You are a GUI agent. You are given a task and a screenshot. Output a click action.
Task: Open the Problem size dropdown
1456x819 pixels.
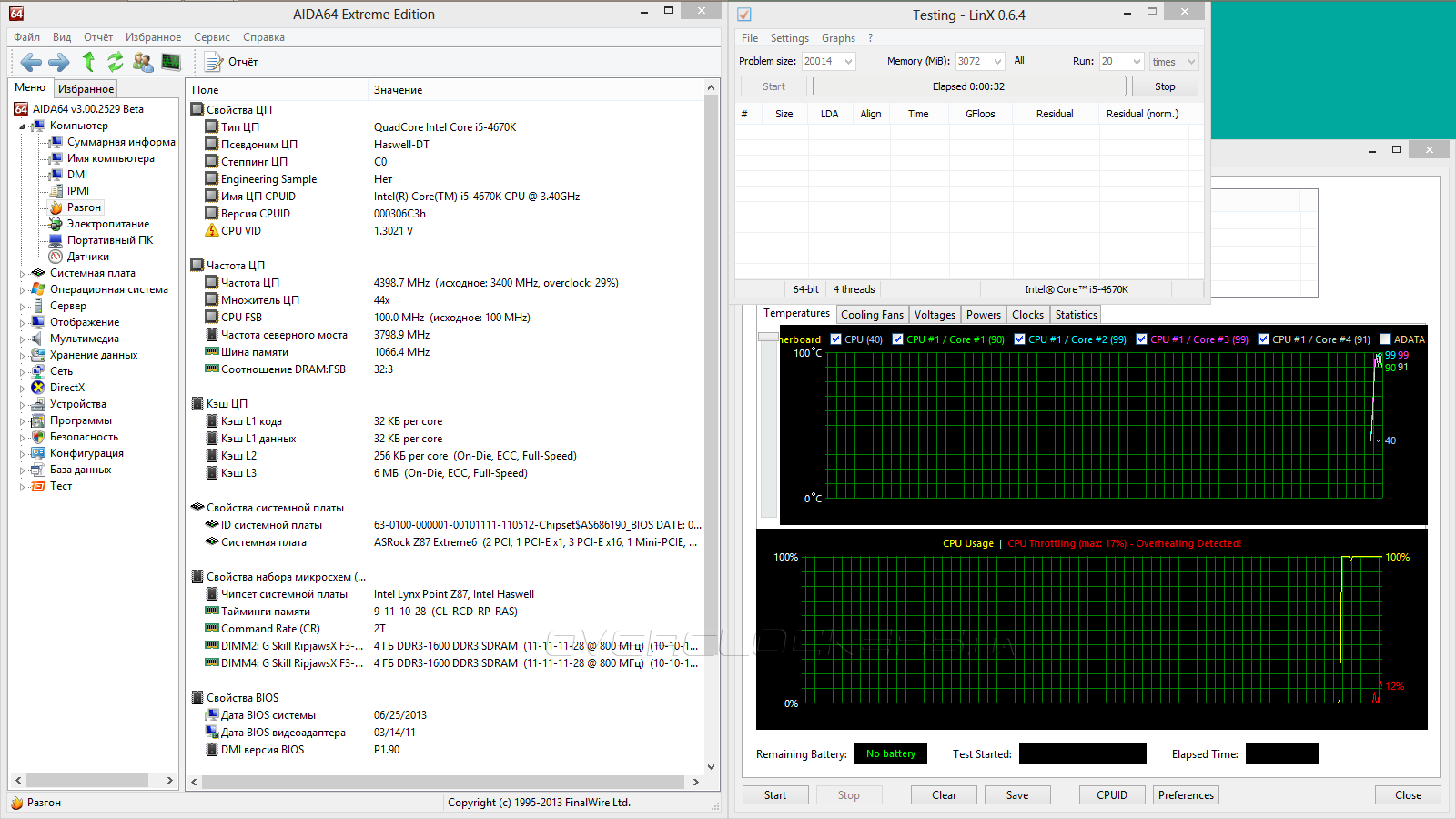click(848, 62)
